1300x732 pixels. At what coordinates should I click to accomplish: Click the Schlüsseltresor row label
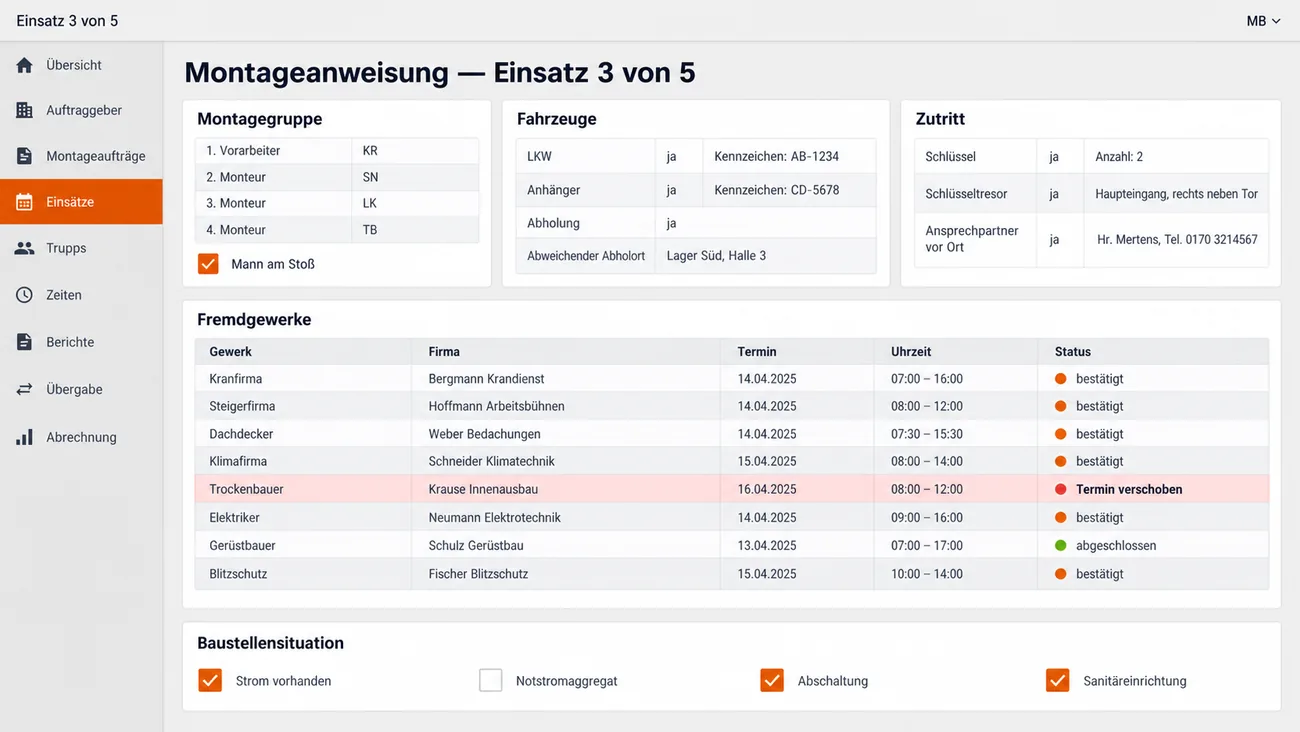(966, 194)
